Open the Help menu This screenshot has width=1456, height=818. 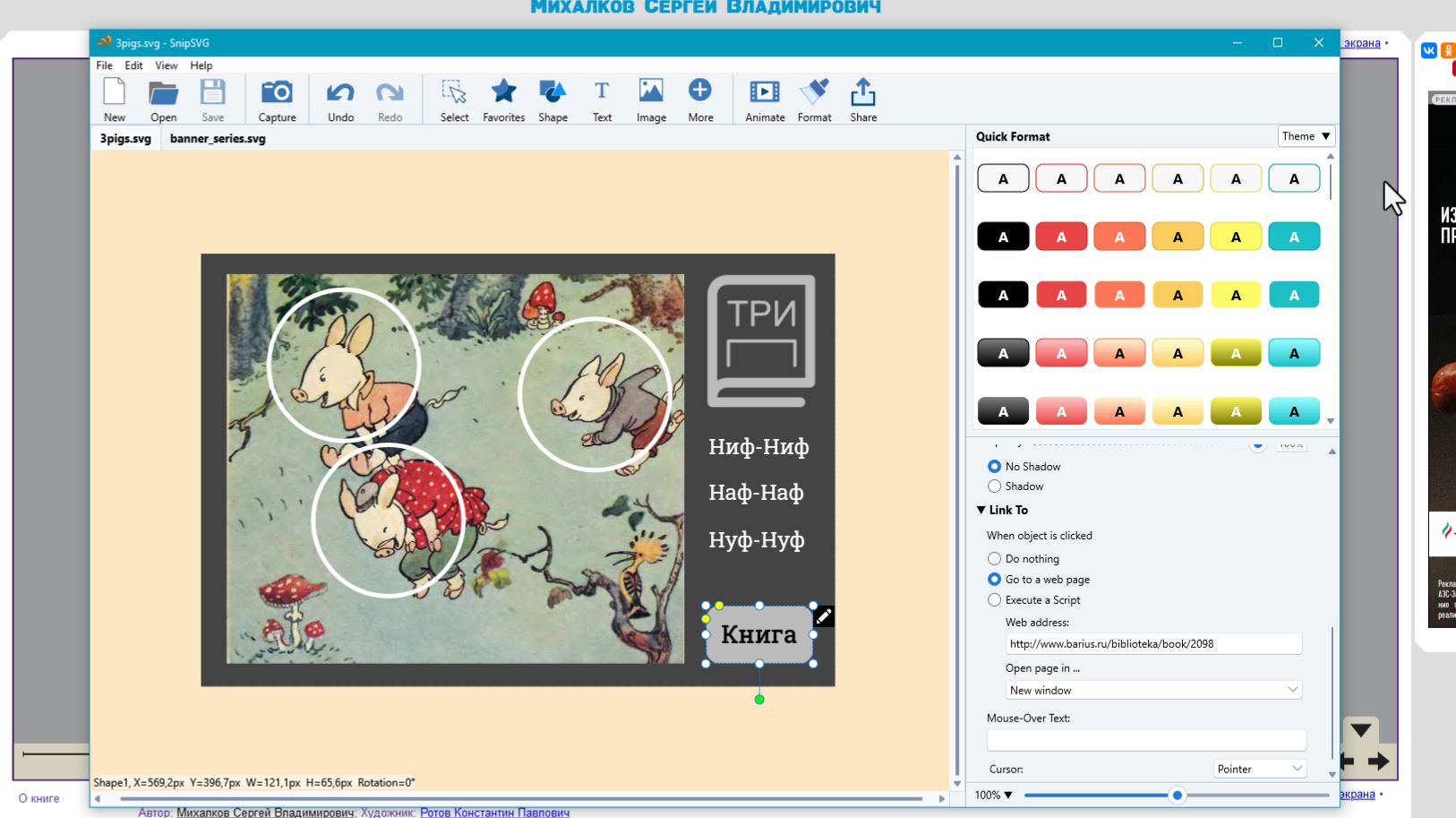tap(201, 65)
